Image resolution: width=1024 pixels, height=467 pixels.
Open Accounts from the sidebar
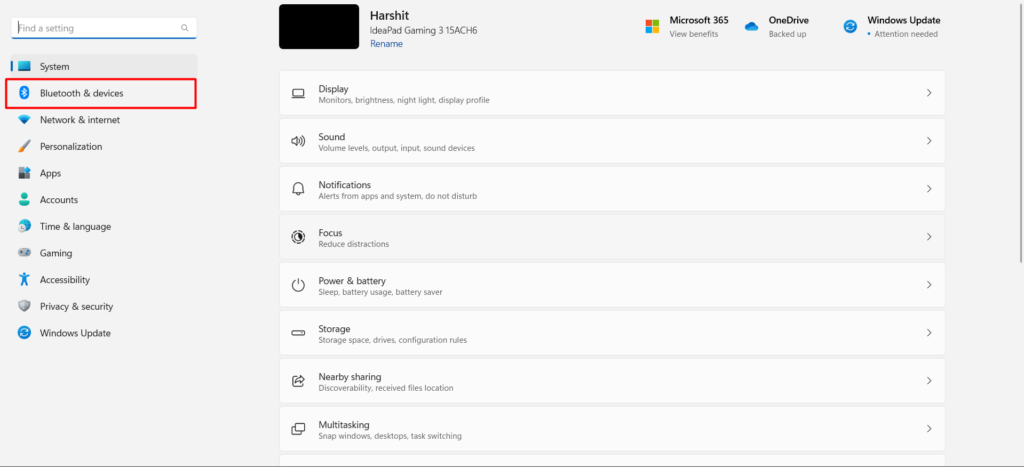point(58,200)
